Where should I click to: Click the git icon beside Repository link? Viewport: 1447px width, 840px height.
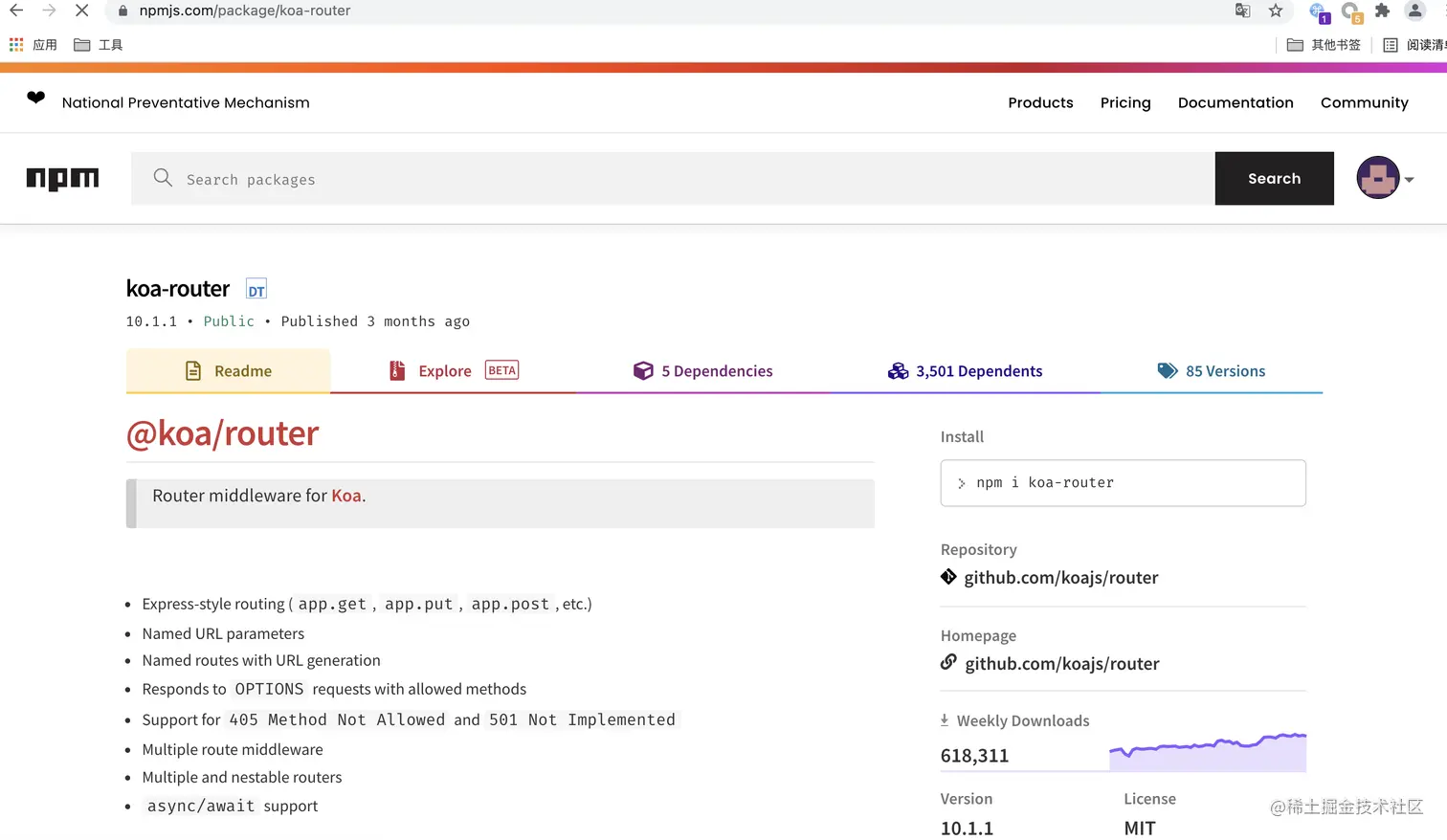[948, 577]
